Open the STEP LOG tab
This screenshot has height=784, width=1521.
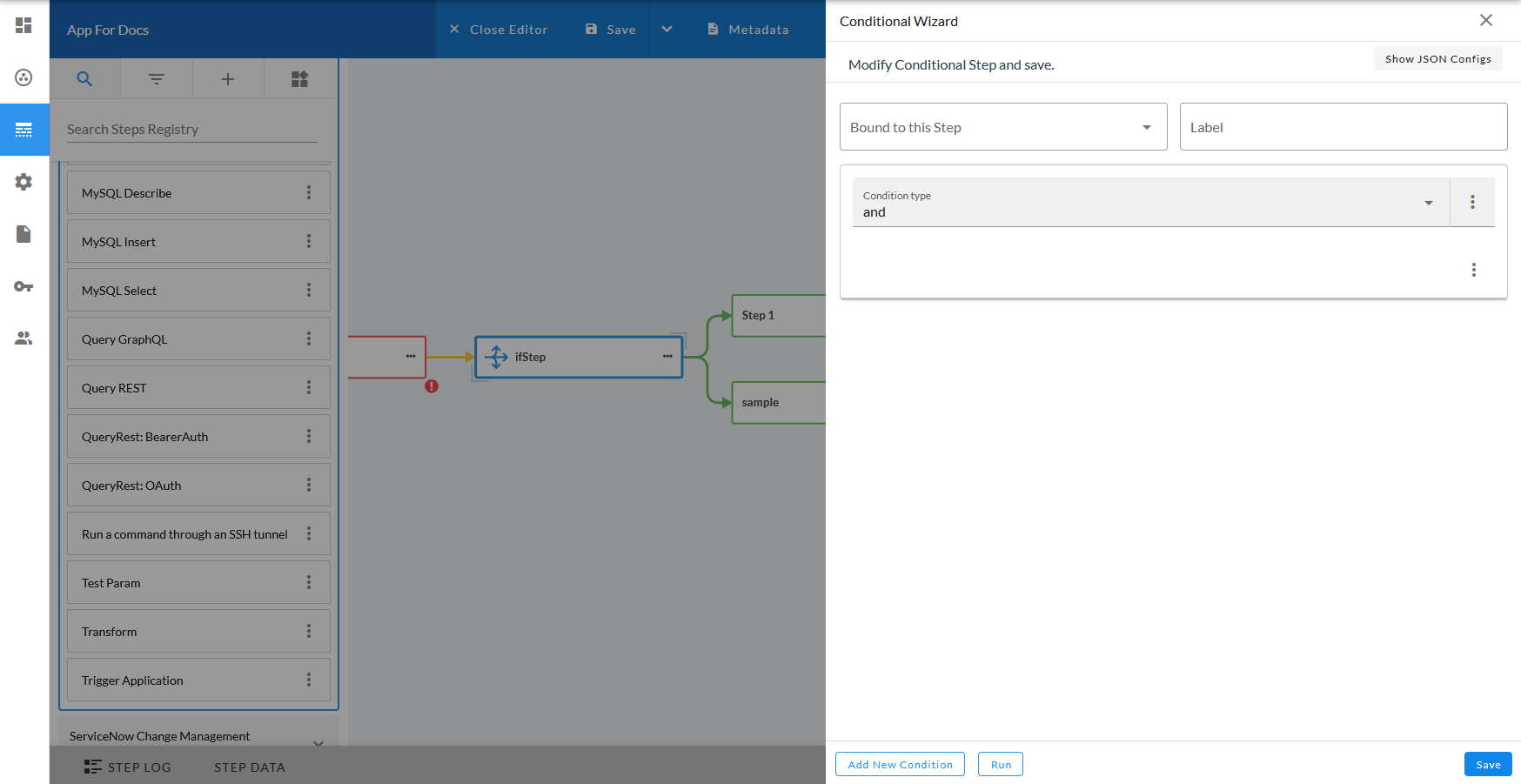128,767
